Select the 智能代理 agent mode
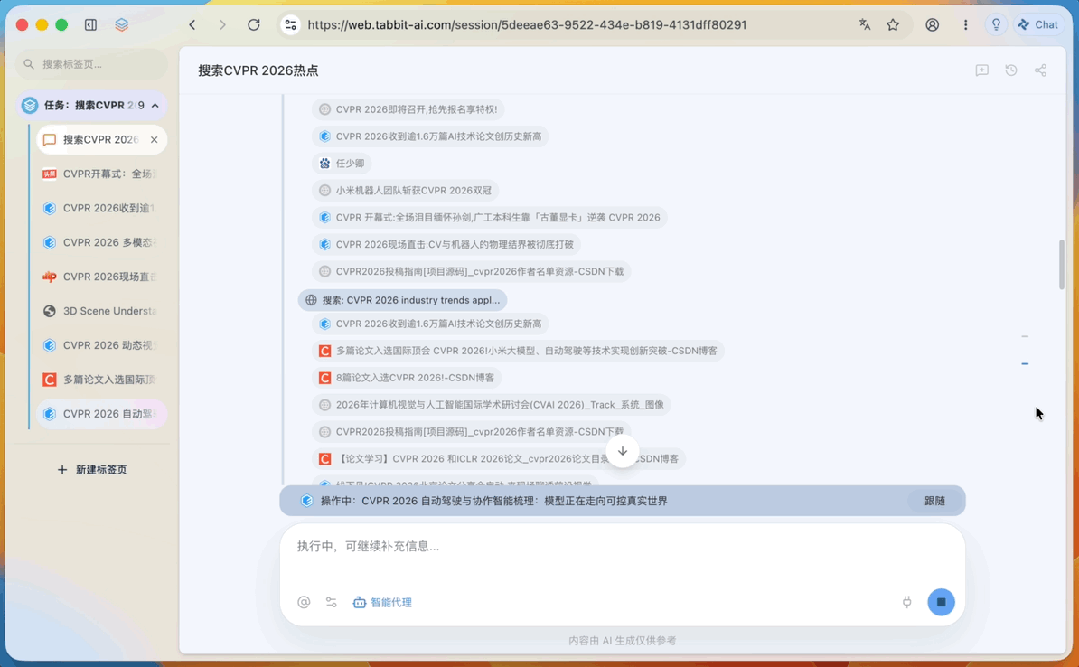 382,602
